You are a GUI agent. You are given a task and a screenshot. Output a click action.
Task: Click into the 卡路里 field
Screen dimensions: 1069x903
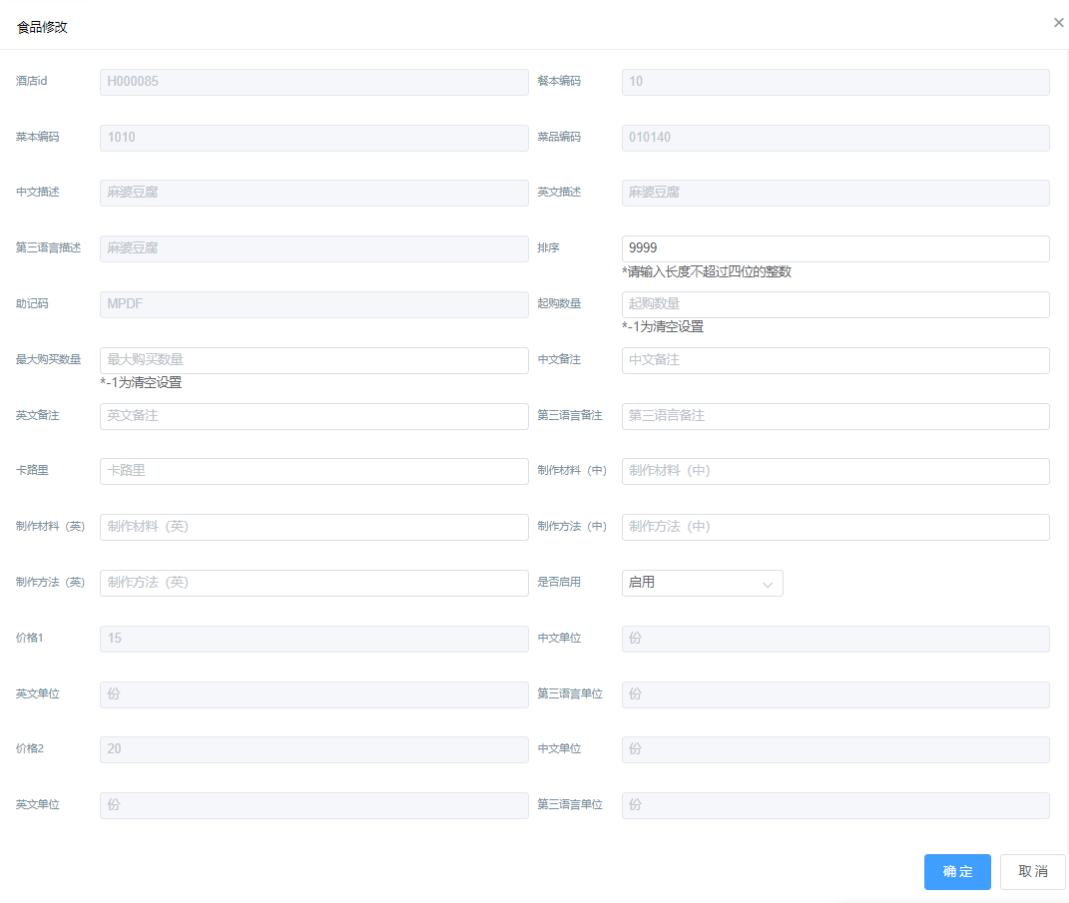pyautogui.click(x=314, y=471)
